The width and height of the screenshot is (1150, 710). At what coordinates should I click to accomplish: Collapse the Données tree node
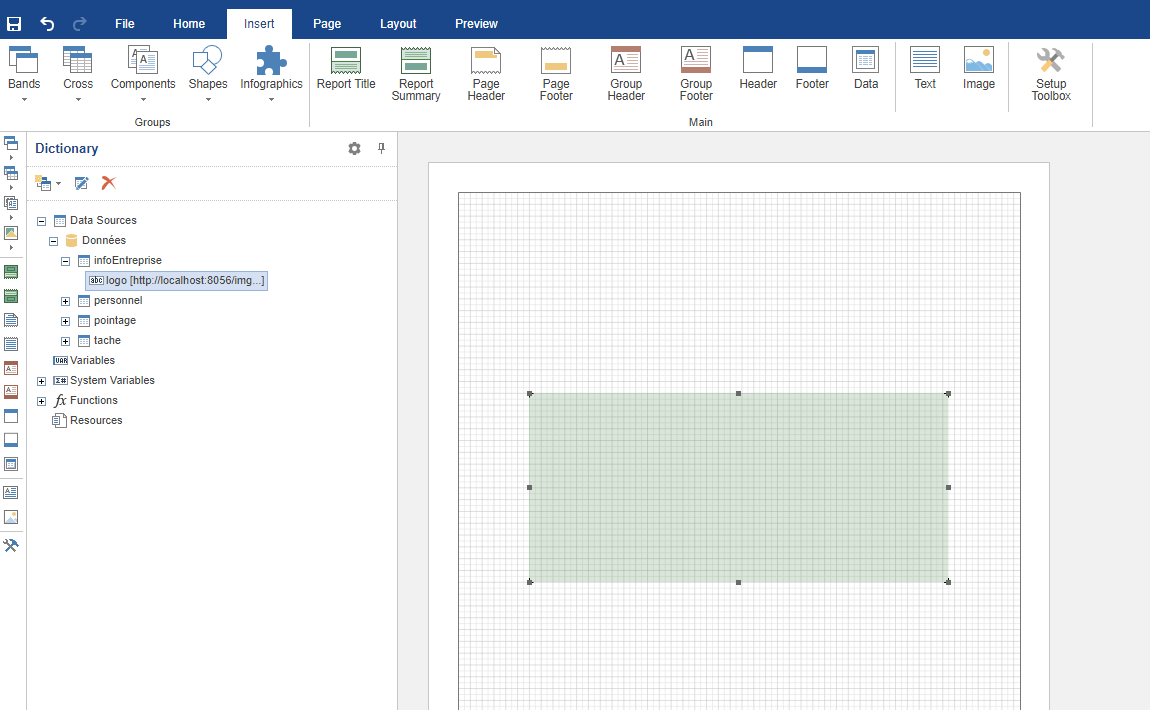(54, 241)
